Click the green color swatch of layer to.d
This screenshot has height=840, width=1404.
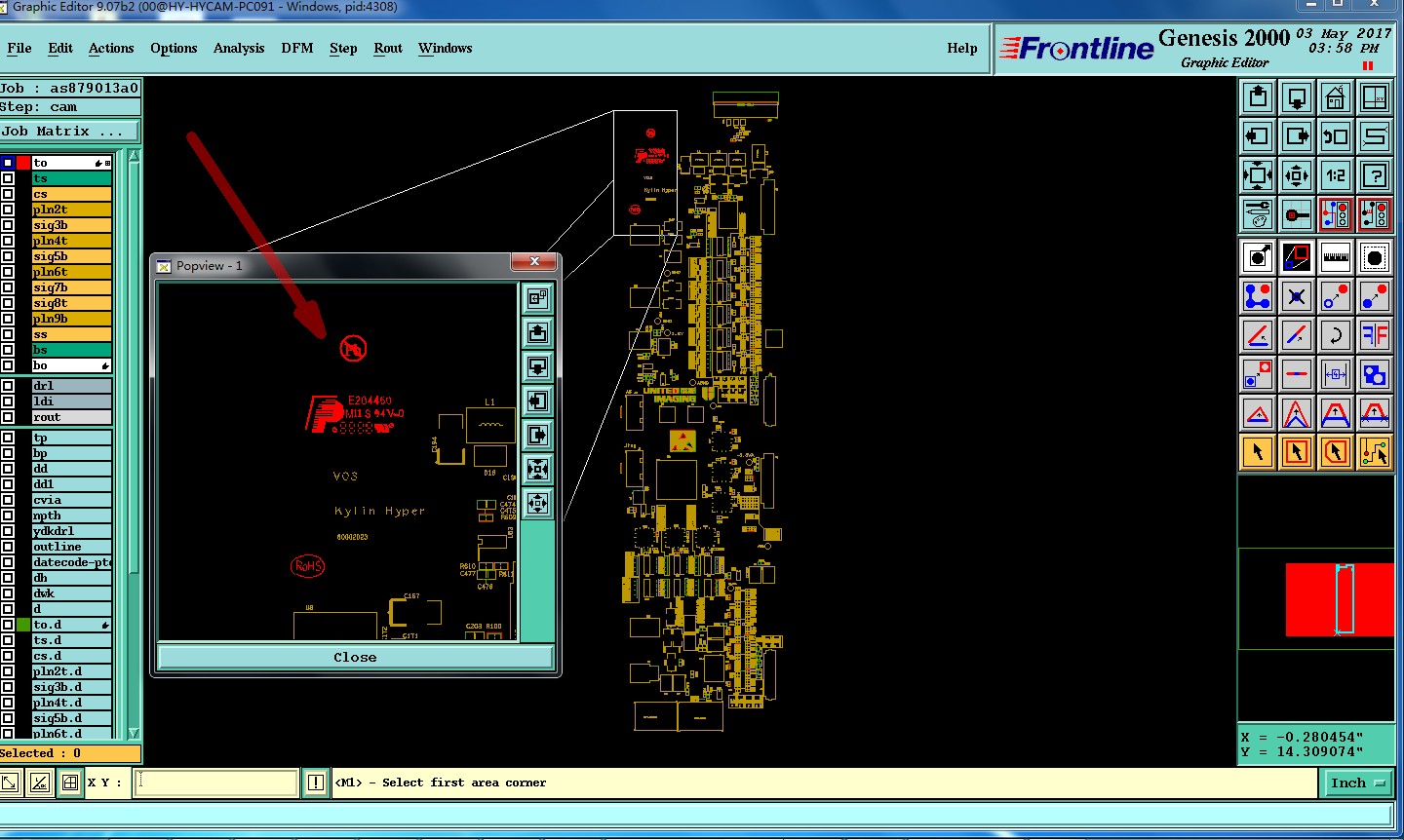pyautogui.click(x=23, y=626)
